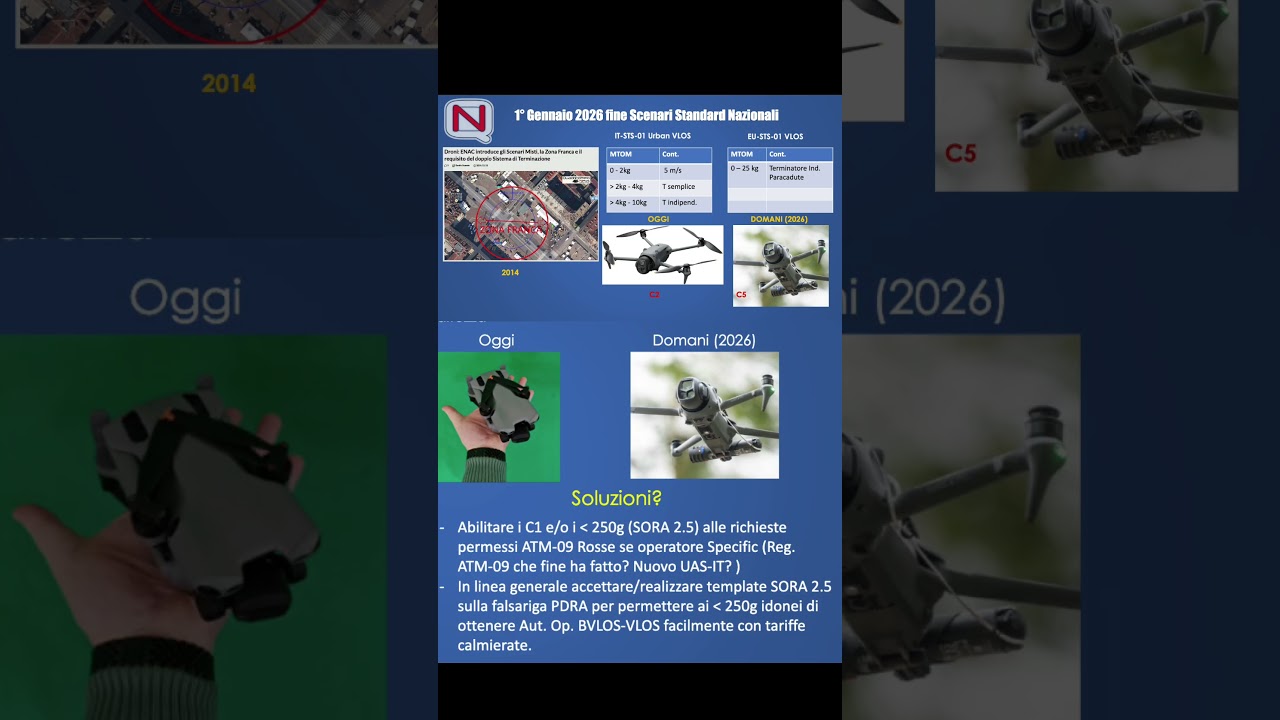
Task: Select the "5 m/s" table cell
Action: [685, 170]
